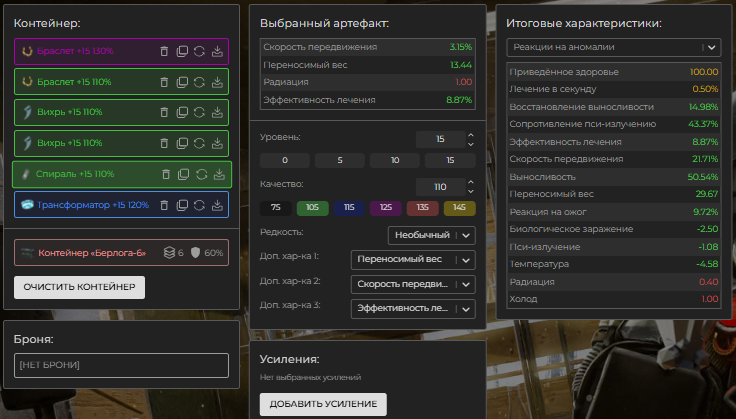Delete the Браслет +15 130% artifact
Image resolution: width=736 pixels, height=419 pixels.
[x=164, y=51]
